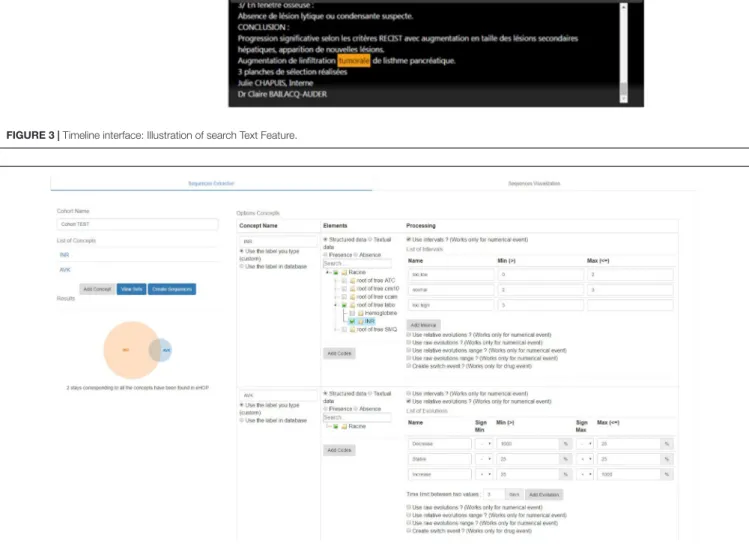Click the empty Max field of too high interval
Image resolution: width=749 pixels, height=544 pixels.
(630, 305)
